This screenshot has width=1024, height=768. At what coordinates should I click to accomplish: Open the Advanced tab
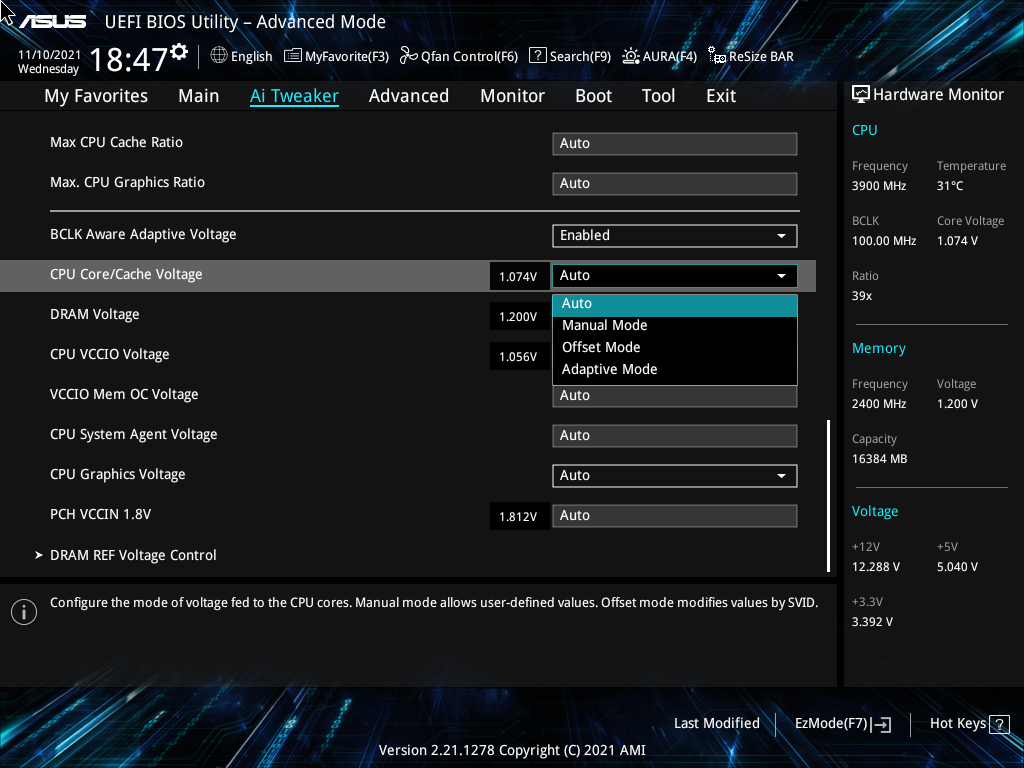tap(409, 96)
